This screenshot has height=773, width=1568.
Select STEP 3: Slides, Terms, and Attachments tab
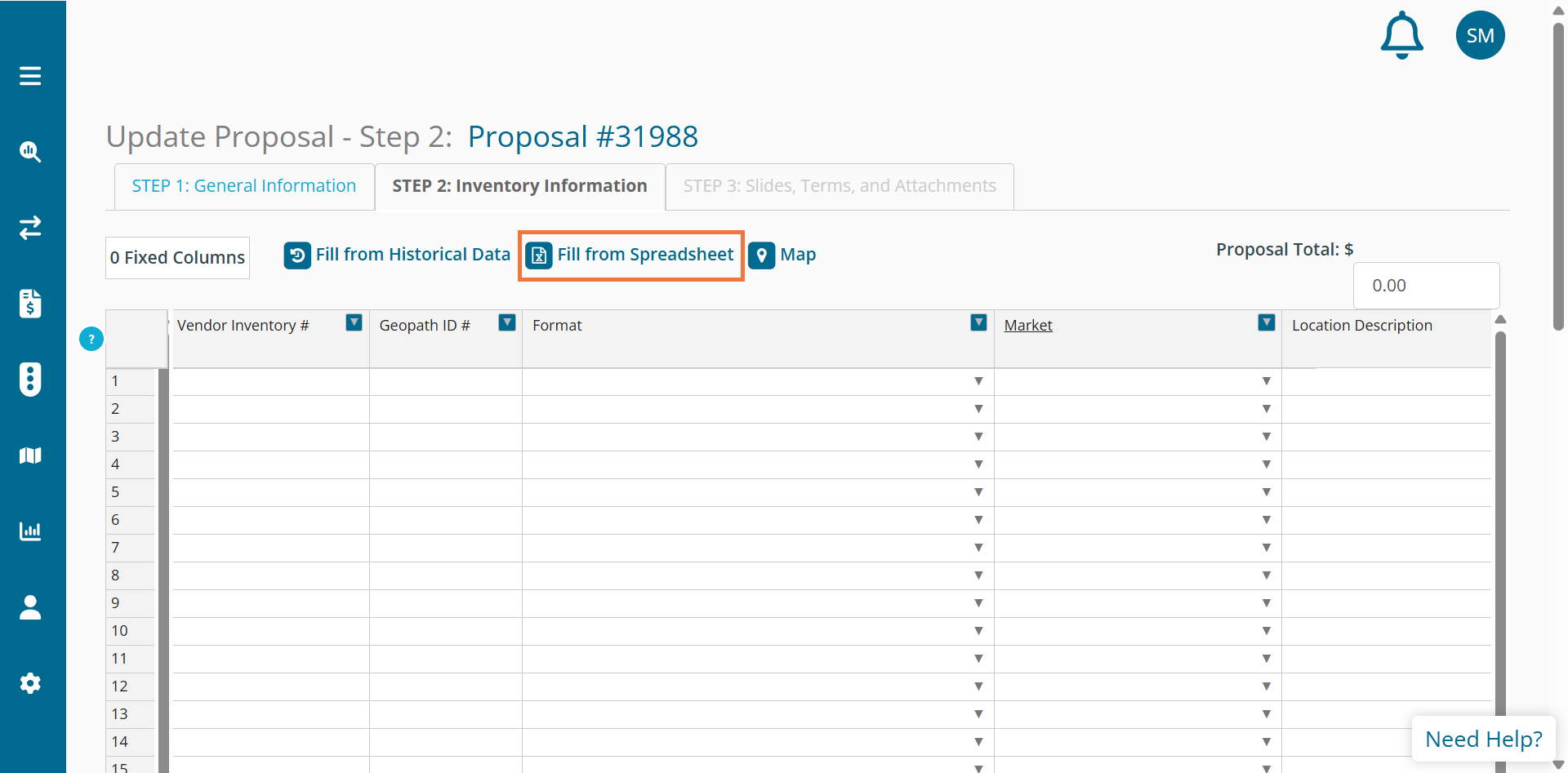pos(840,186)
